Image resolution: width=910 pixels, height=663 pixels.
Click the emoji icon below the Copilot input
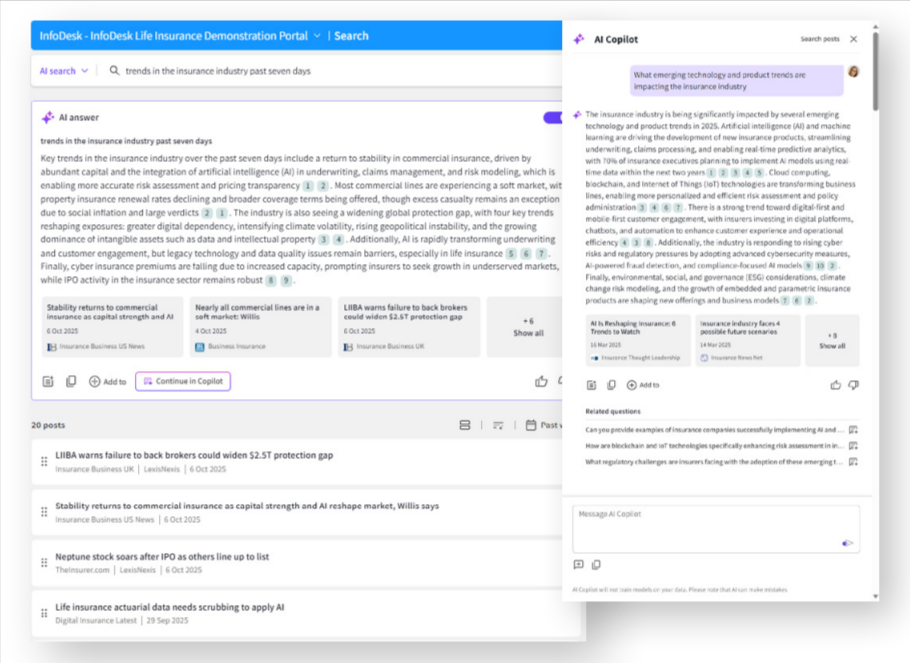(x=578, y=564)
